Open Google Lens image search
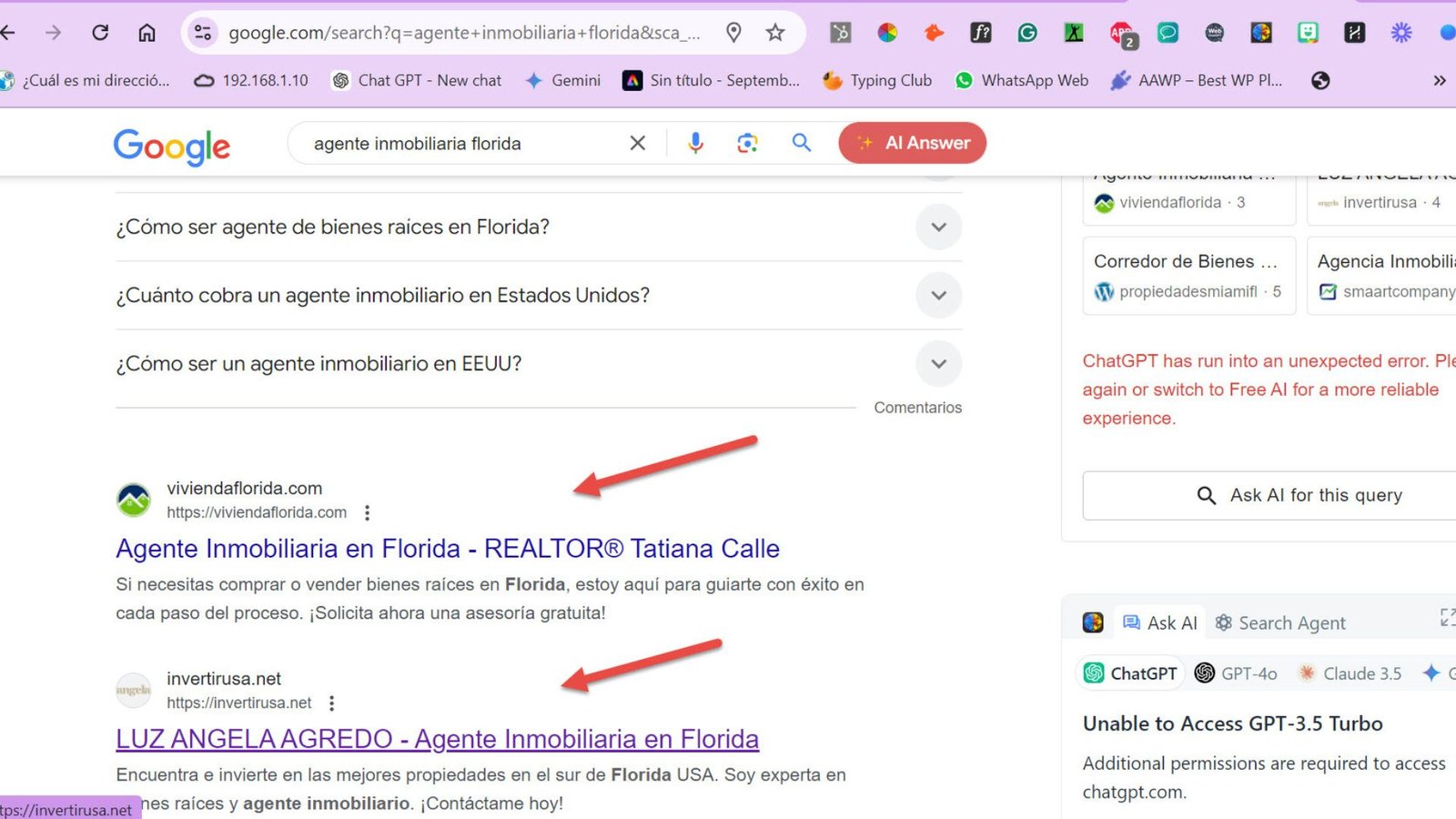 [x=747, y=143]
